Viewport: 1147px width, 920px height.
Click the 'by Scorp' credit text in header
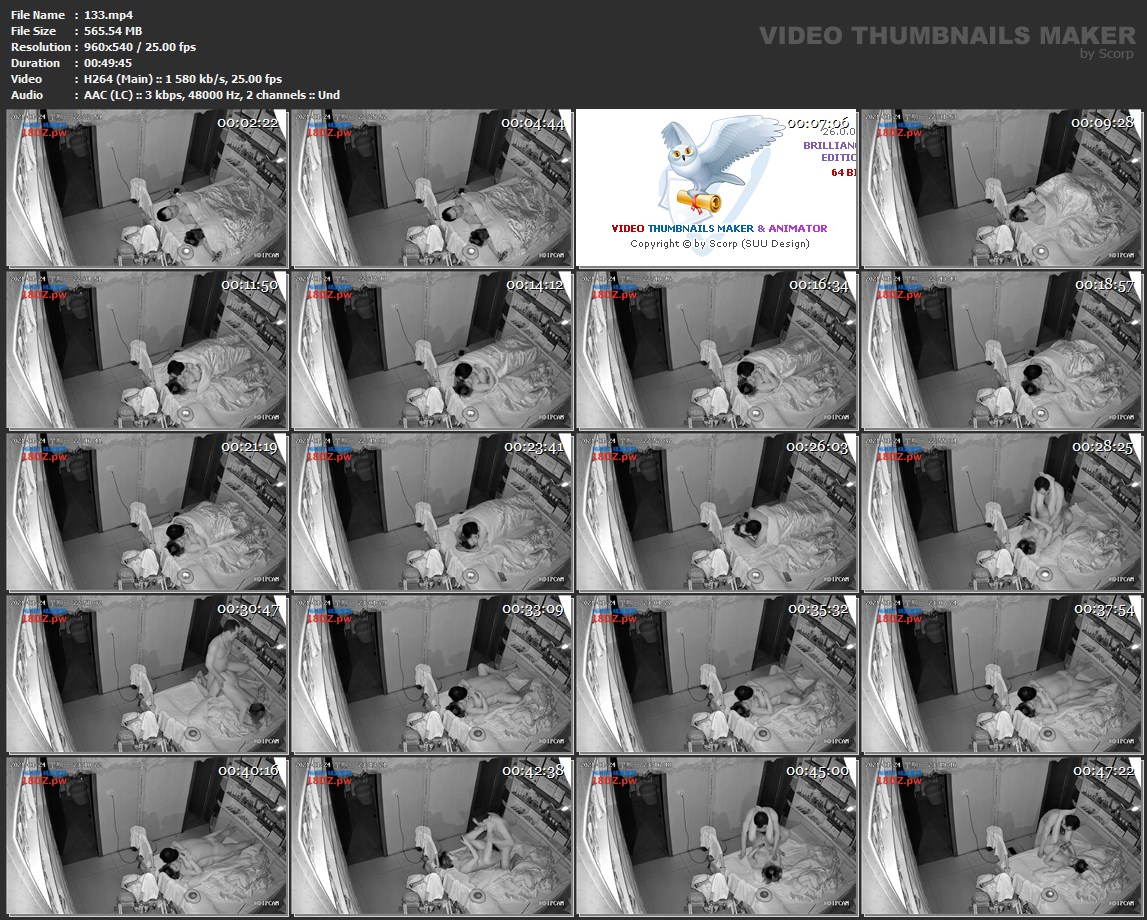pyautogui.click(x=1107, y=53)
